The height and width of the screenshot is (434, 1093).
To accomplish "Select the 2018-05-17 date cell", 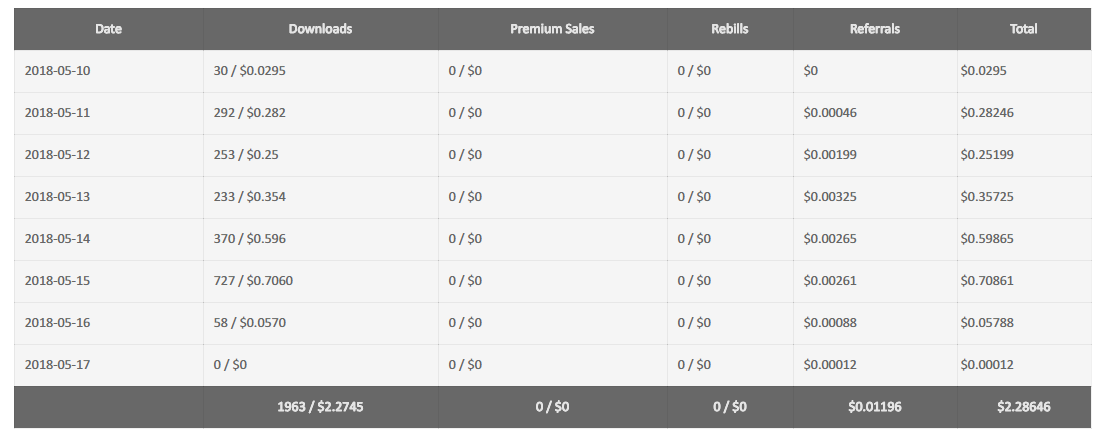I will (x=57, y=365).
